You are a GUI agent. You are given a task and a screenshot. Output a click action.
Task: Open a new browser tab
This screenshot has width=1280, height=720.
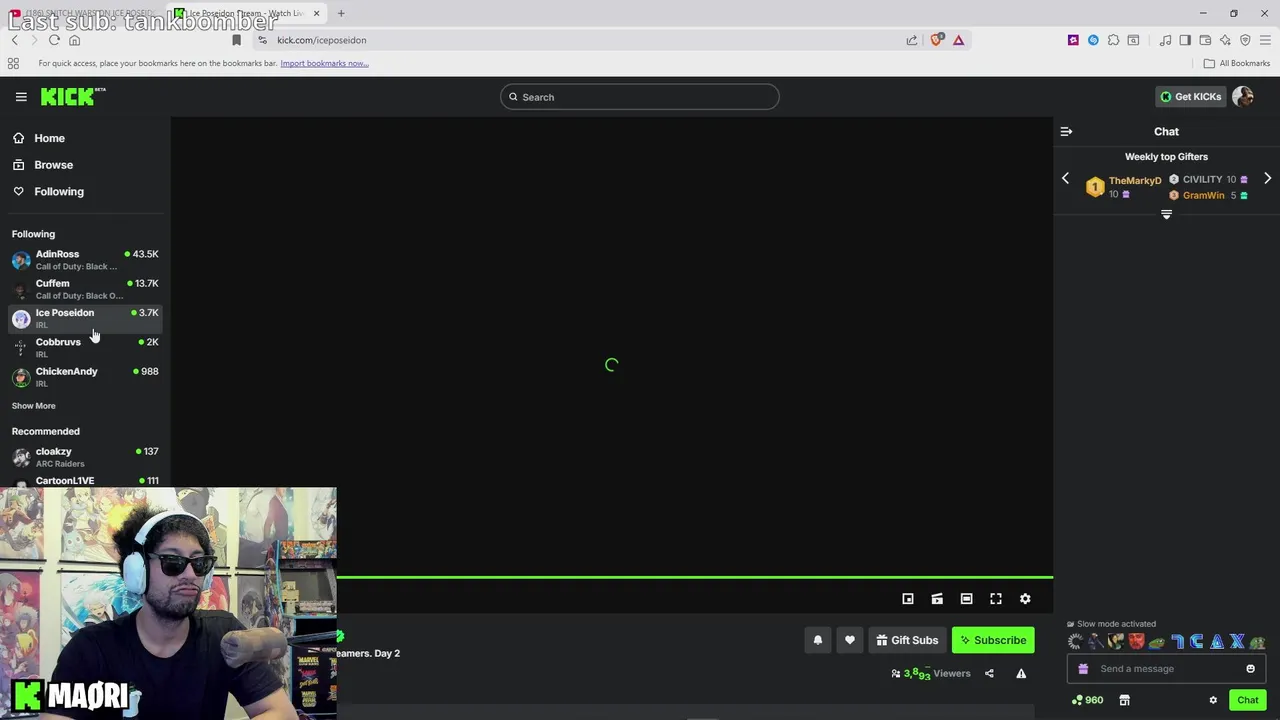(341, 14)
